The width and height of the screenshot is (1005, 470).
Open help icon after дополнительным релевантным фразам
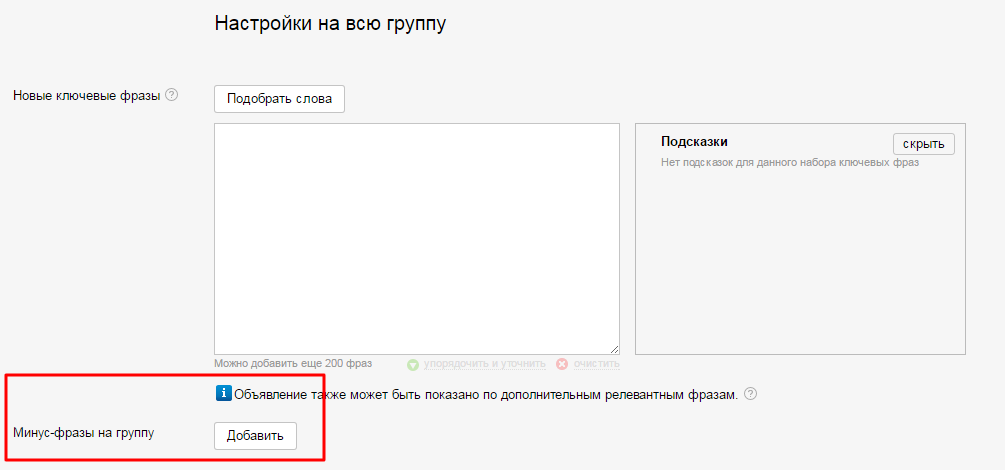(751, 394)
